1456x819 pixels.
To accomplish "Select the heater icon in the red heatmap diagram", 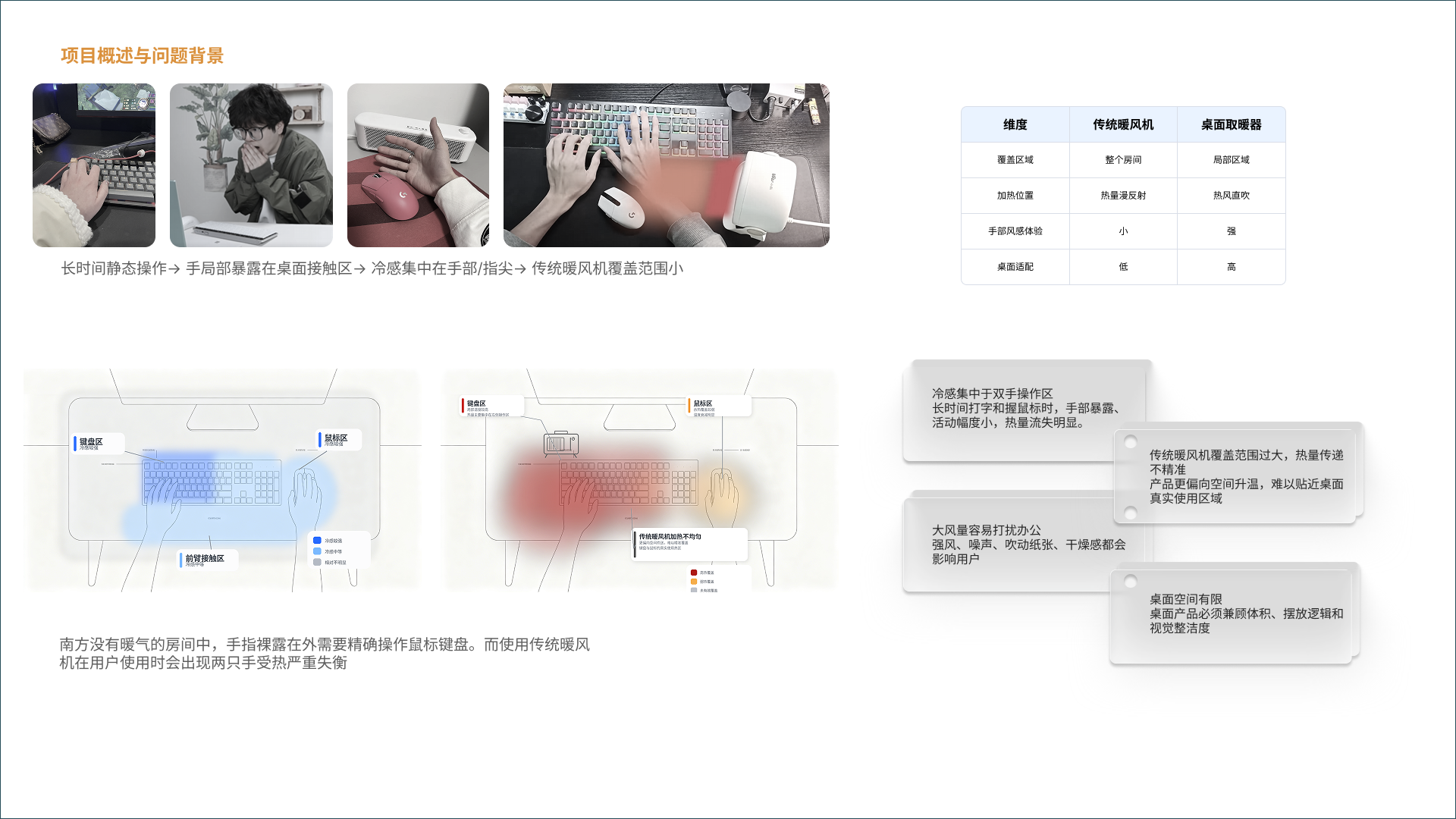I will tap(562, 444).
